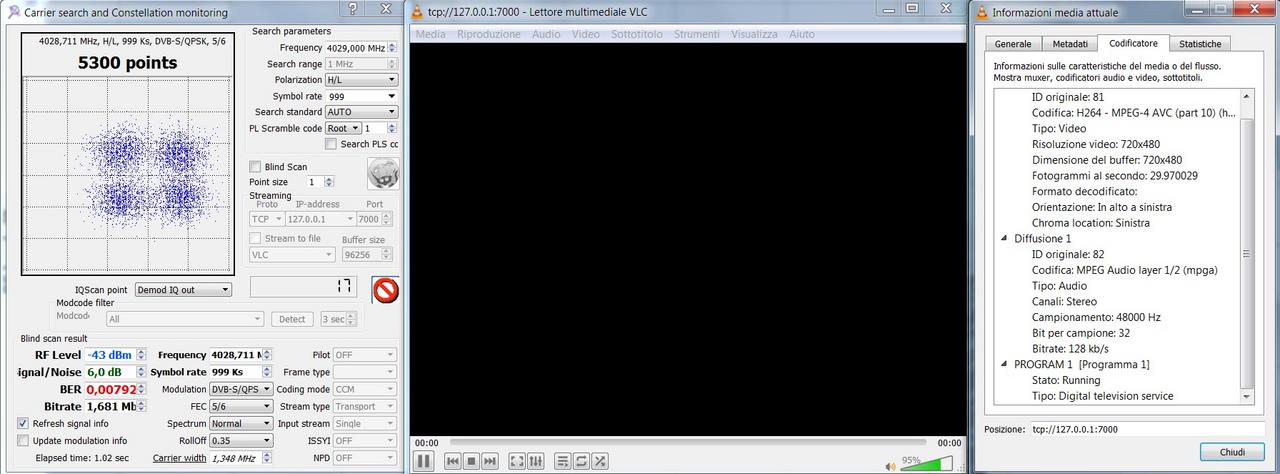Click the red stop sign icon
1280x474 pixels.
coord(385,290)
